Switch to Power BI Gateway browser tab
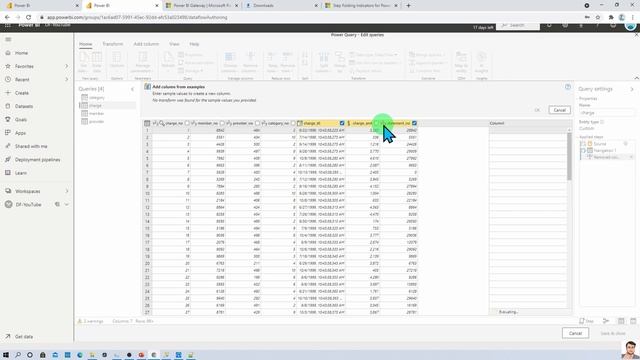 click(x=202, y=6)
